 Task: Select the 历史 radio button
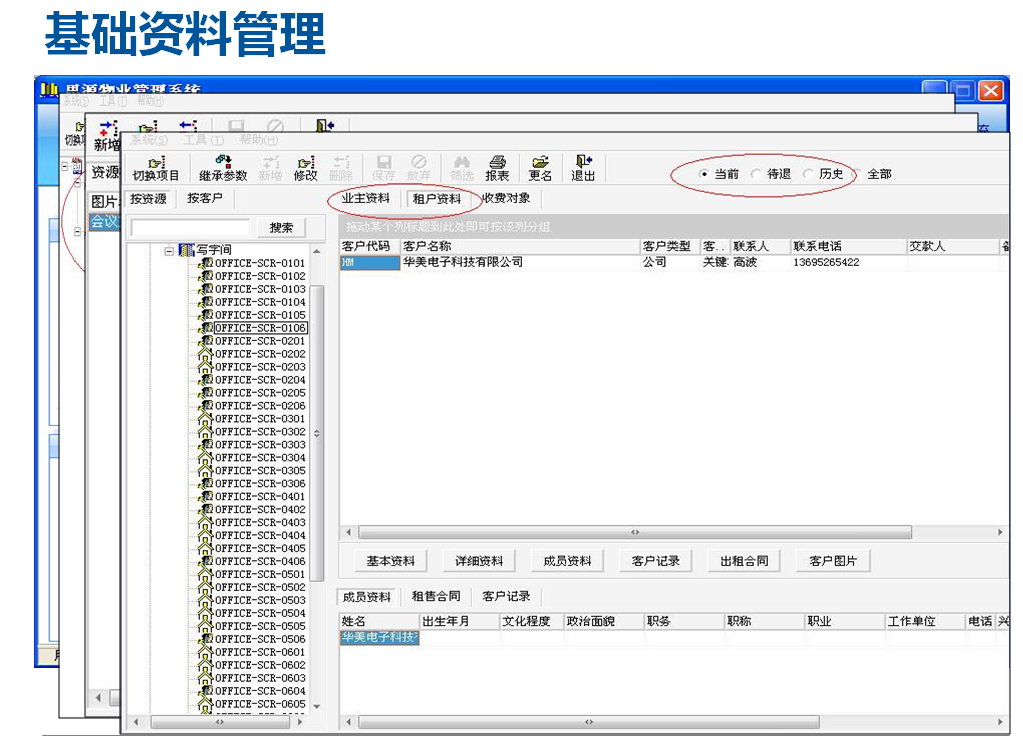808,173
